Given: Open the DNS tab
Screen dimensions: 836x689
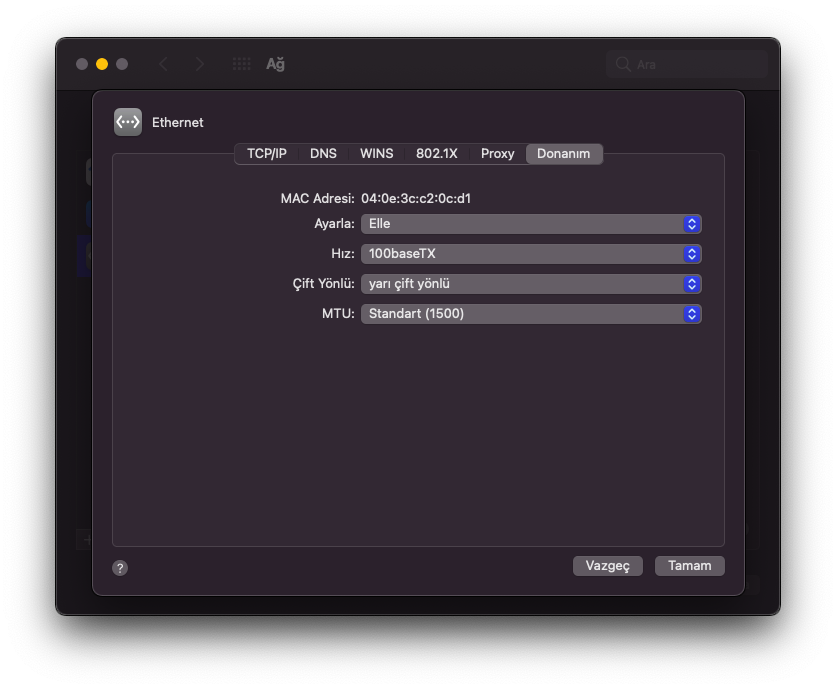Looking at the screenshot, I should click(x=323, y=153).
